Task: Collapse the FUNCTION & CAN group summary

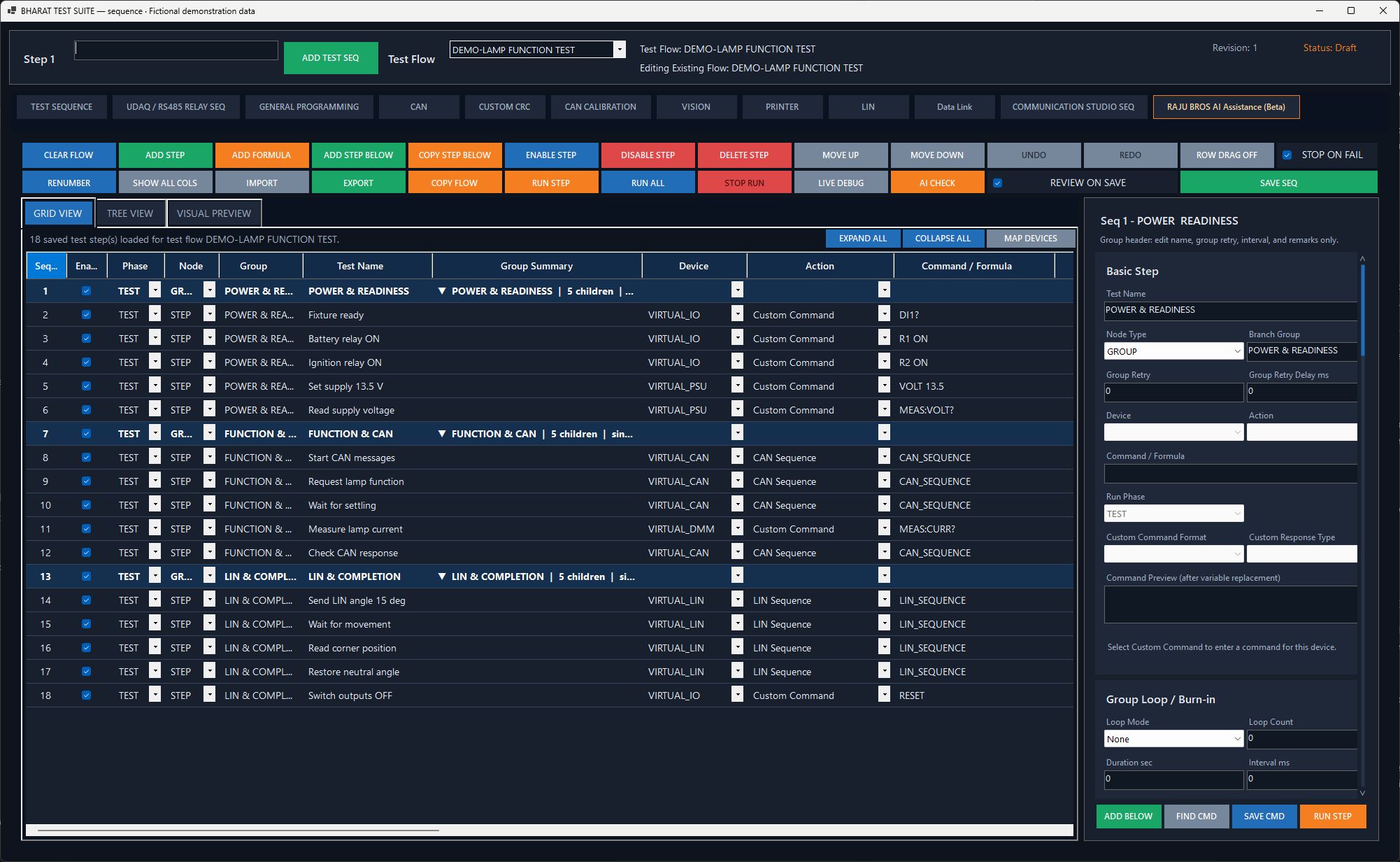Action: pyautogui.click(x=441, y=434)
